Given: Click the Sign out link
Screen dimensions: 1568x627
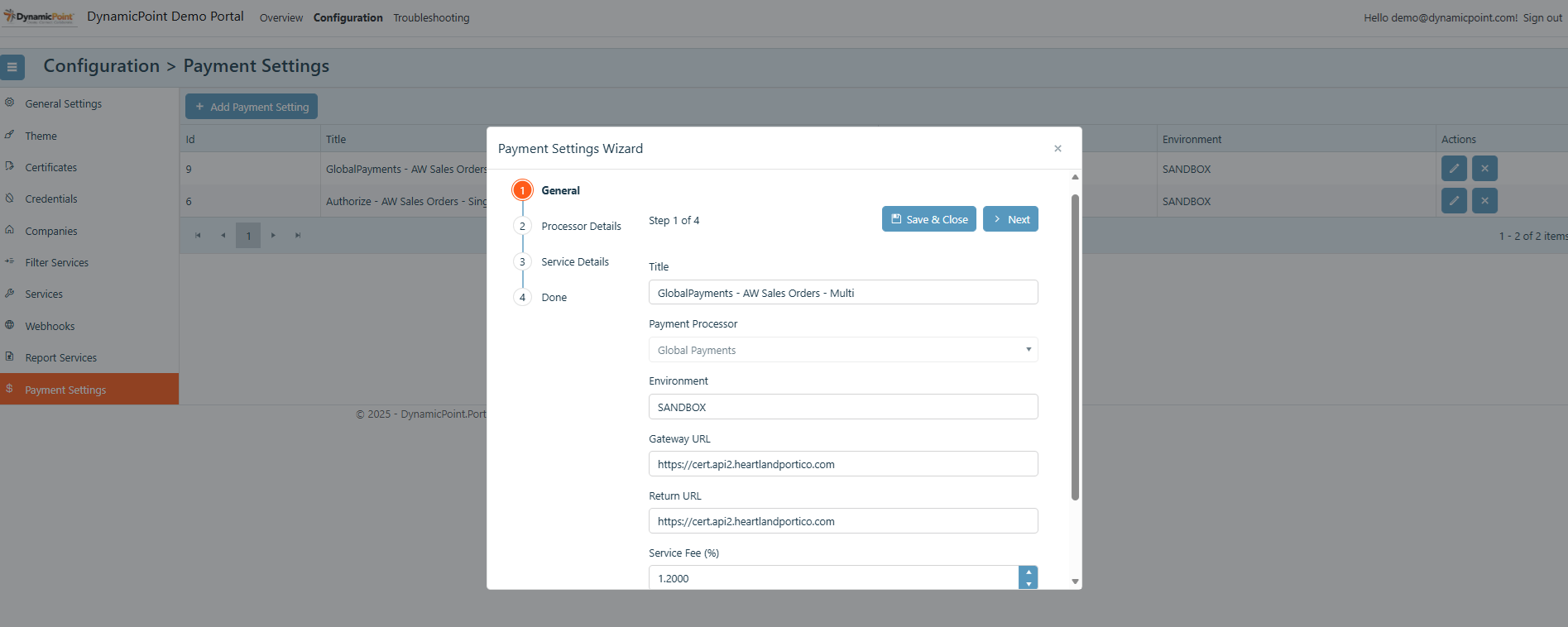Looking at the screenshot, I should point(1542,17).
